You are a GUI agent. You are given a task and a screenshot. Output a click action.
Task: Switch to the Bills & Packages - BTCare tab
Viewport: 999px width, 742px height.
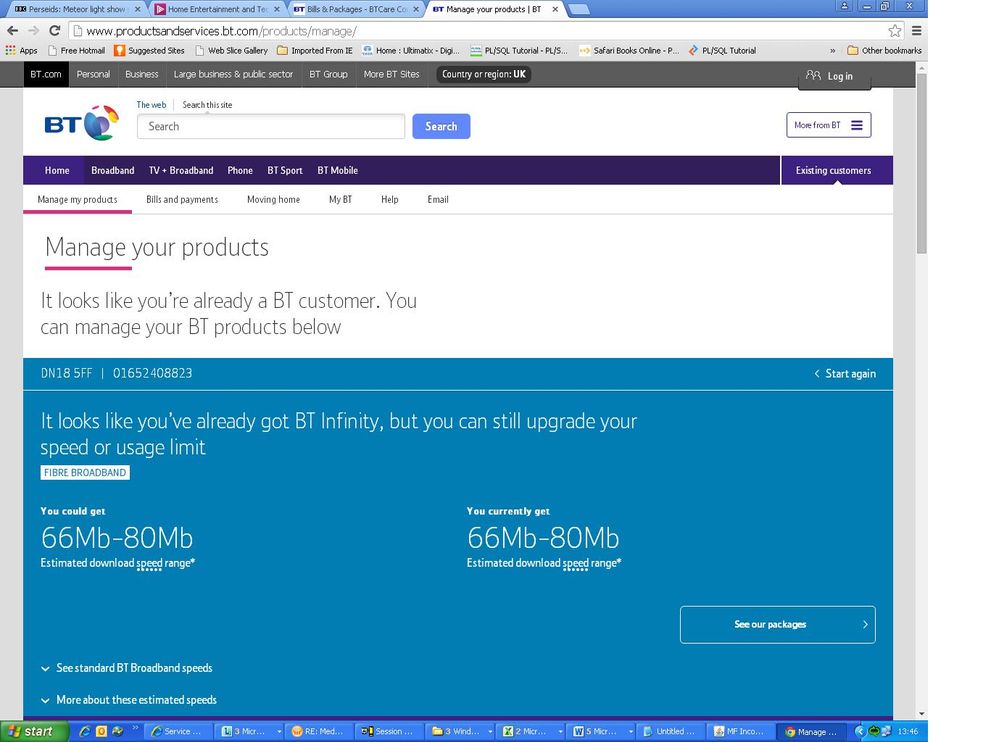tap(356, 9)
